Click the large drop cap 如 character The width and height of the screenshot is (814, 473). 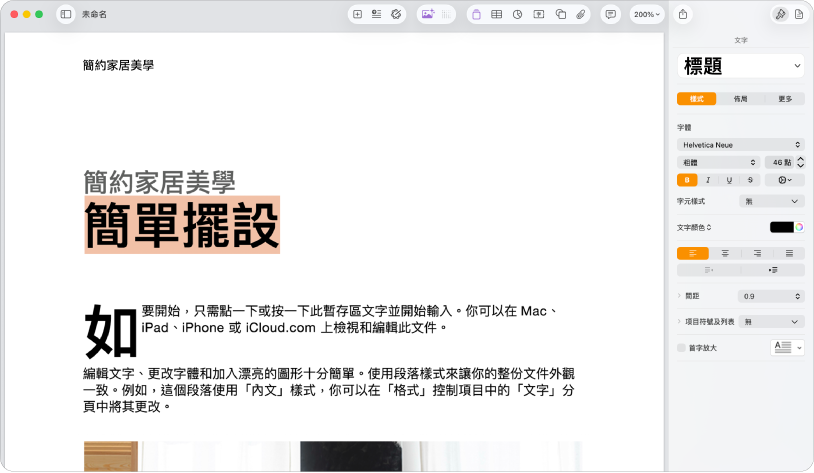pyautogui.click(x=111, y=331)
